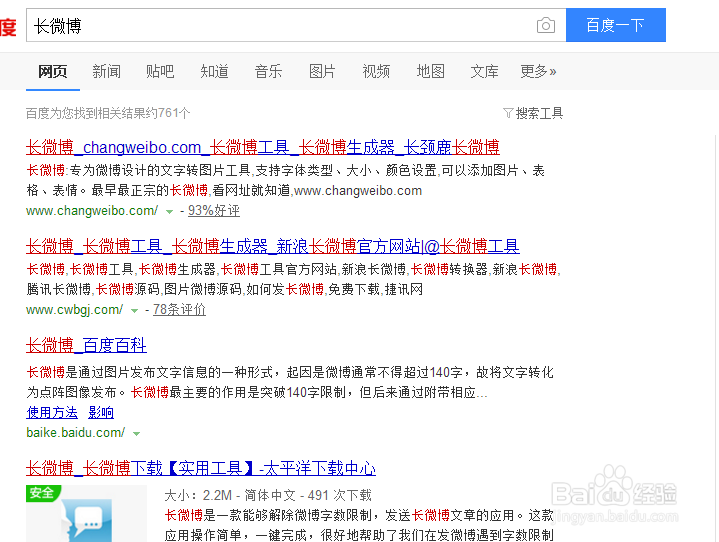Click the www.cwbgj.com/ green URL
Screen dimensions: 719x542
click(x=74, y=310)
